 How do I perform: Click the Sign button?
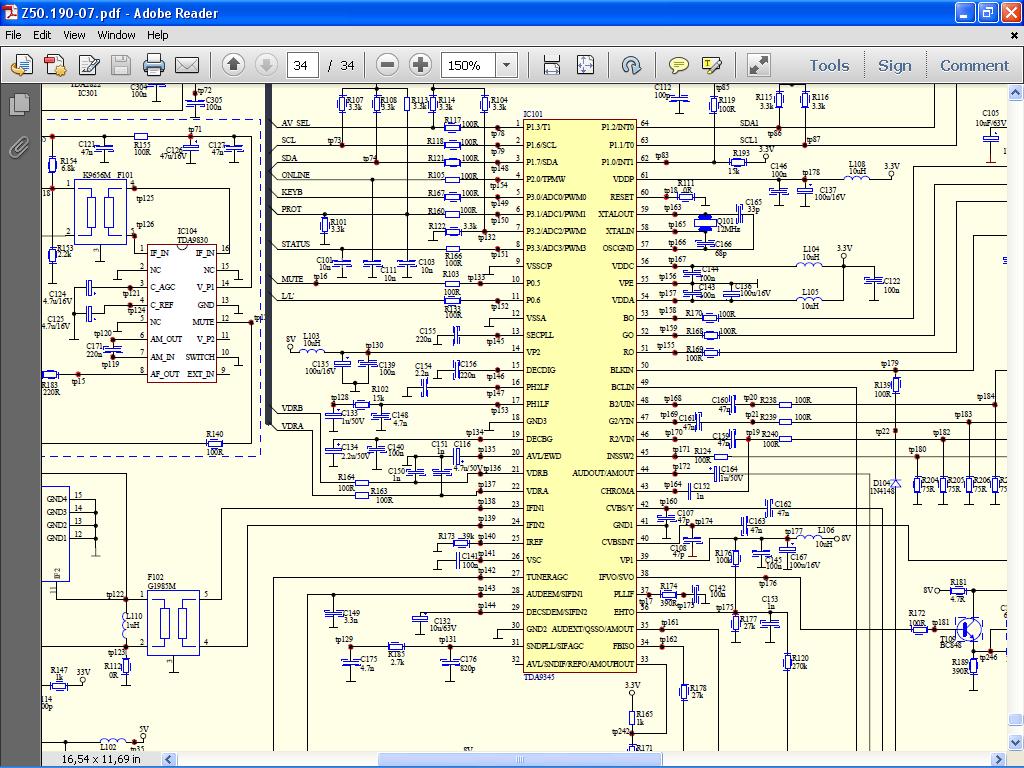click(x=894, y=66)
